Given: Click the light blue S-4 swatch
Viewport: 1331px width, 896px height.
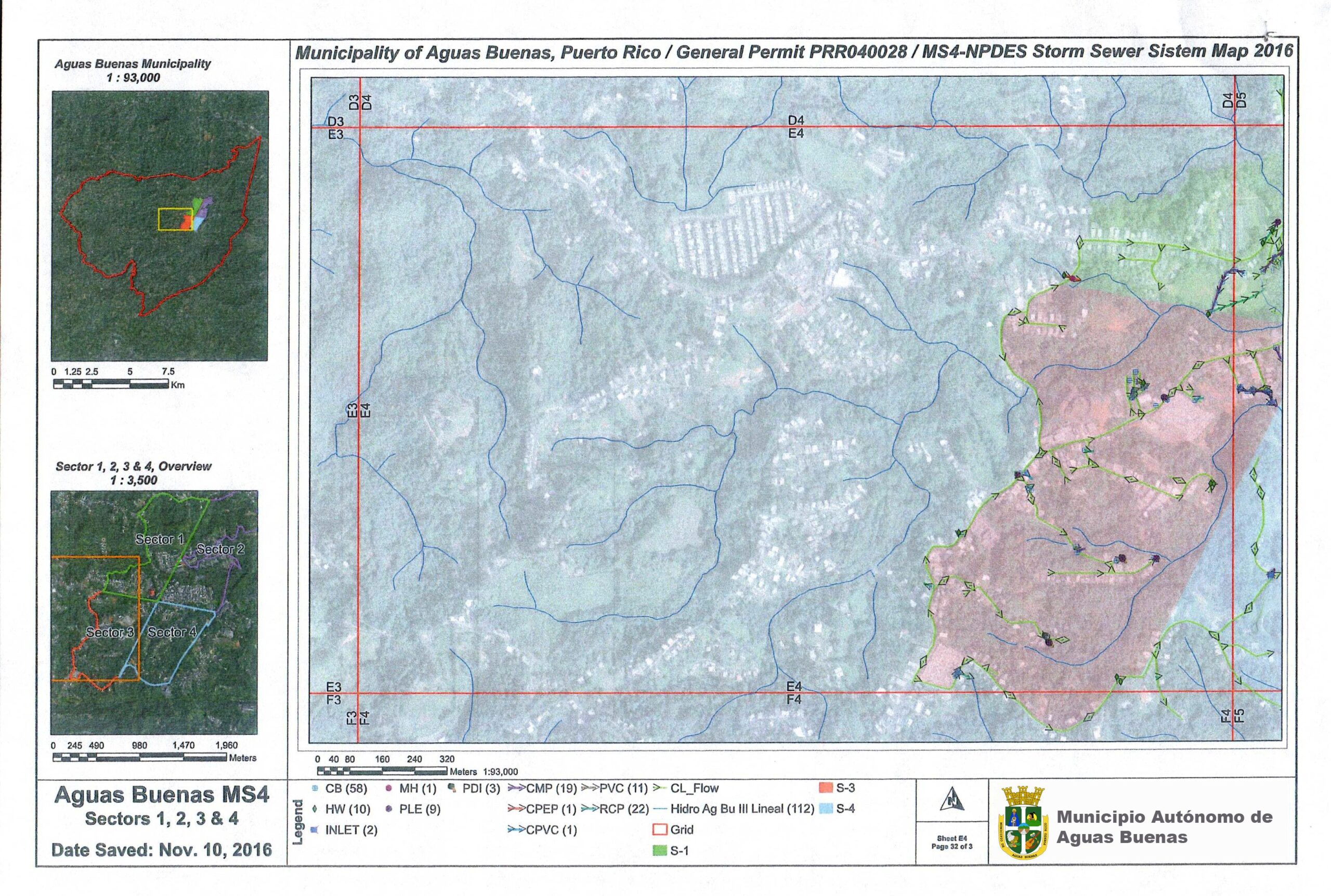Looking at the screenshot, I should [x=825, y=809].
